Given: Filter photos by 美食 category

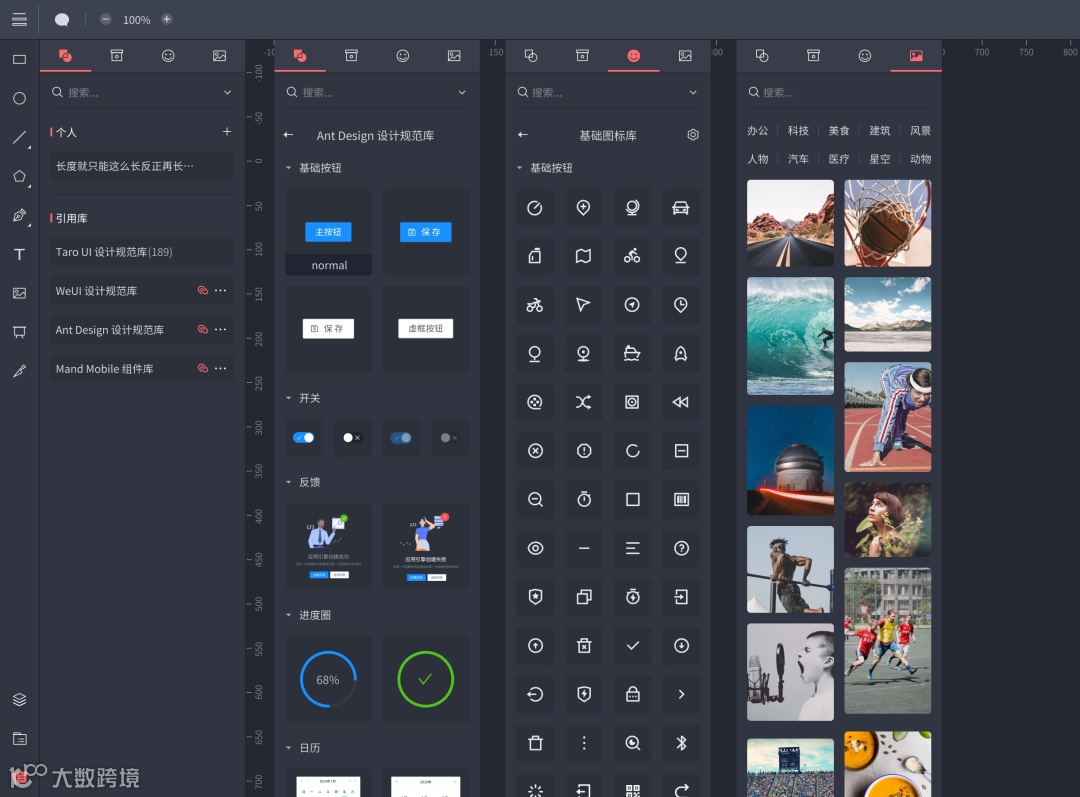Looking at the screenshot, I should pyautogui.click(x=839, y=130).
